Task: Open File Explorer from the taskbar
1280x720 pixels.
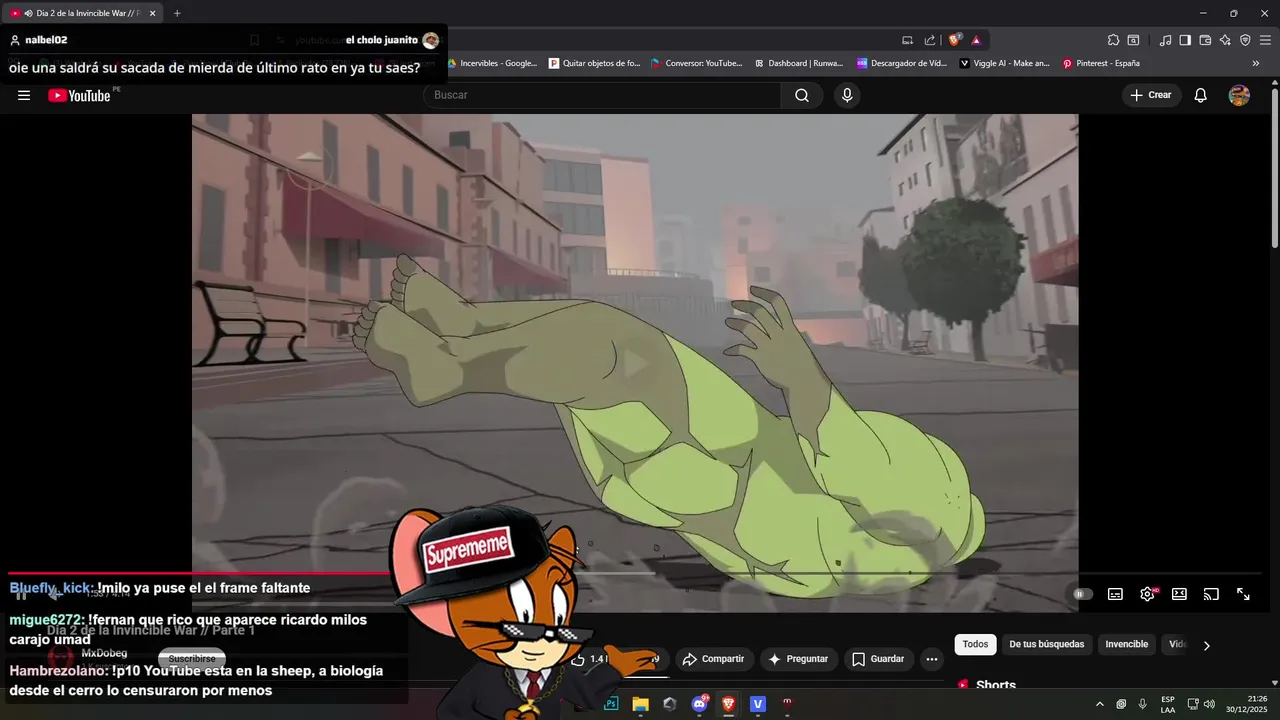Action: tap(640, 704)
